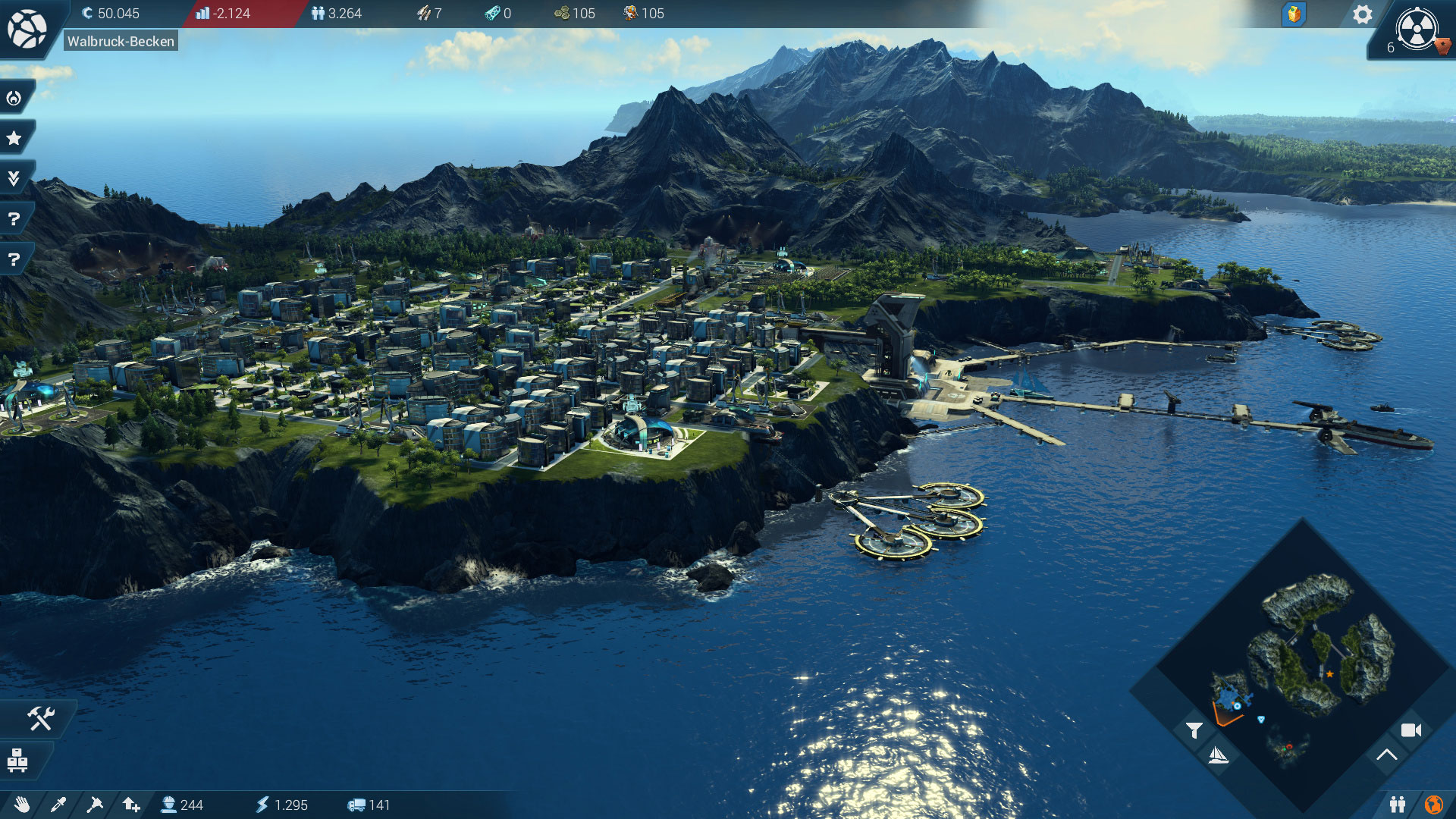The height and width of the screenshot is (819, 1456).
Task: Open the first question mark help tab
Action: [x=14, y=219]
